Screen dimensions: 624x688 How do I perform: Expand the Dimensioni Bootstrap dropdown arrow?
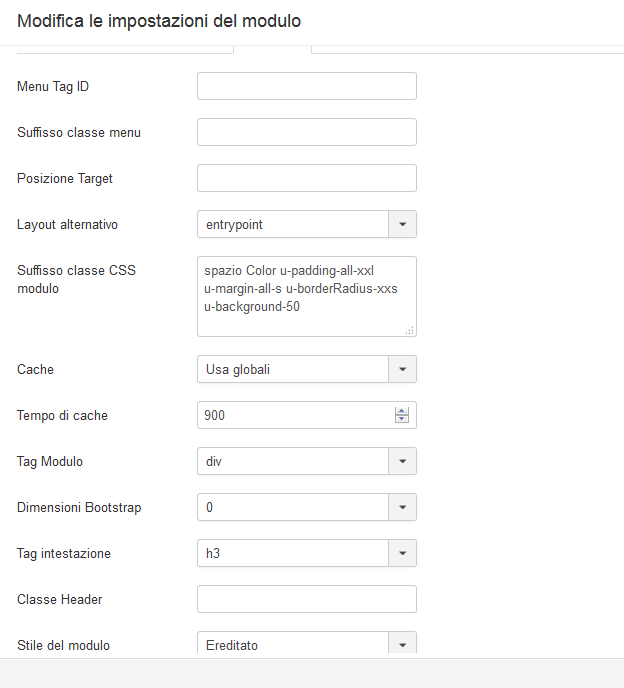(x=402, y=507)
